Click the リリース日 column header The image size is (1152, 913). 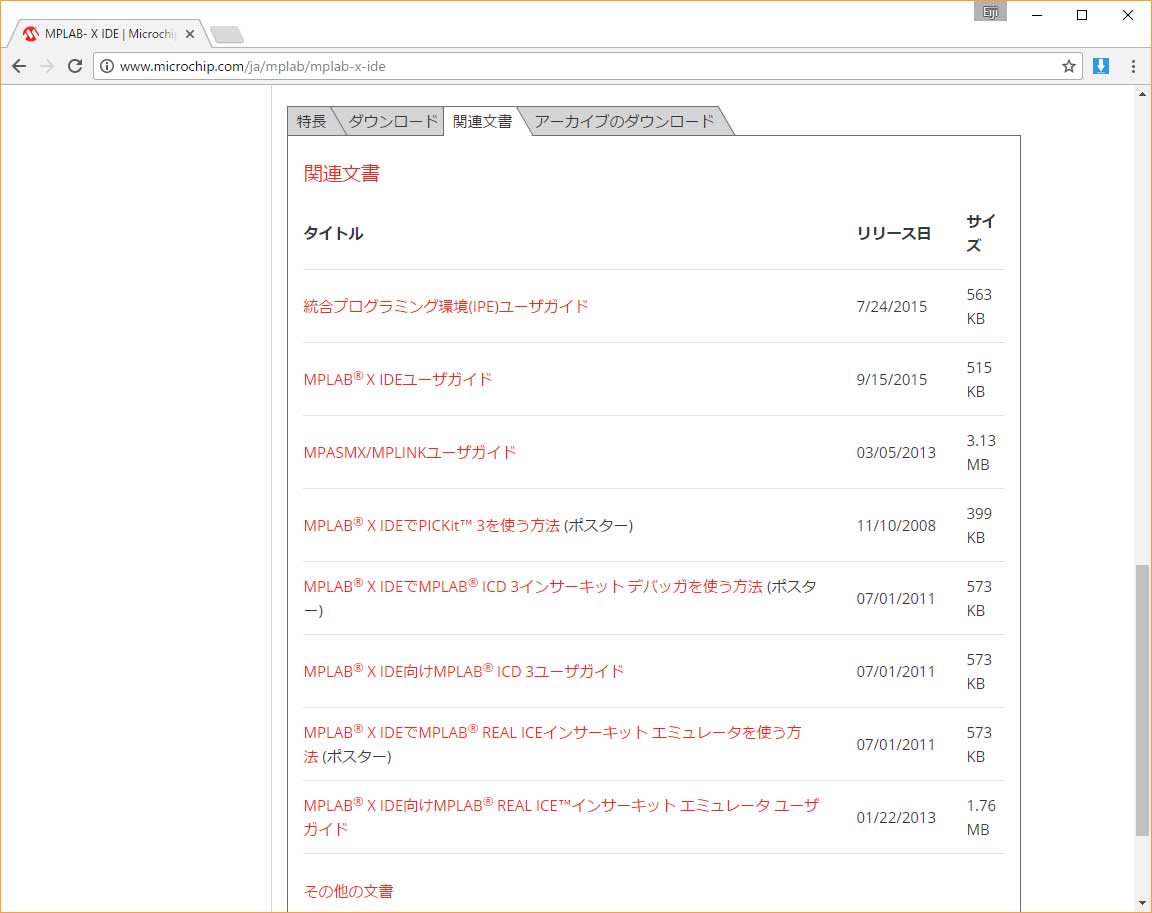pos(894,234)
